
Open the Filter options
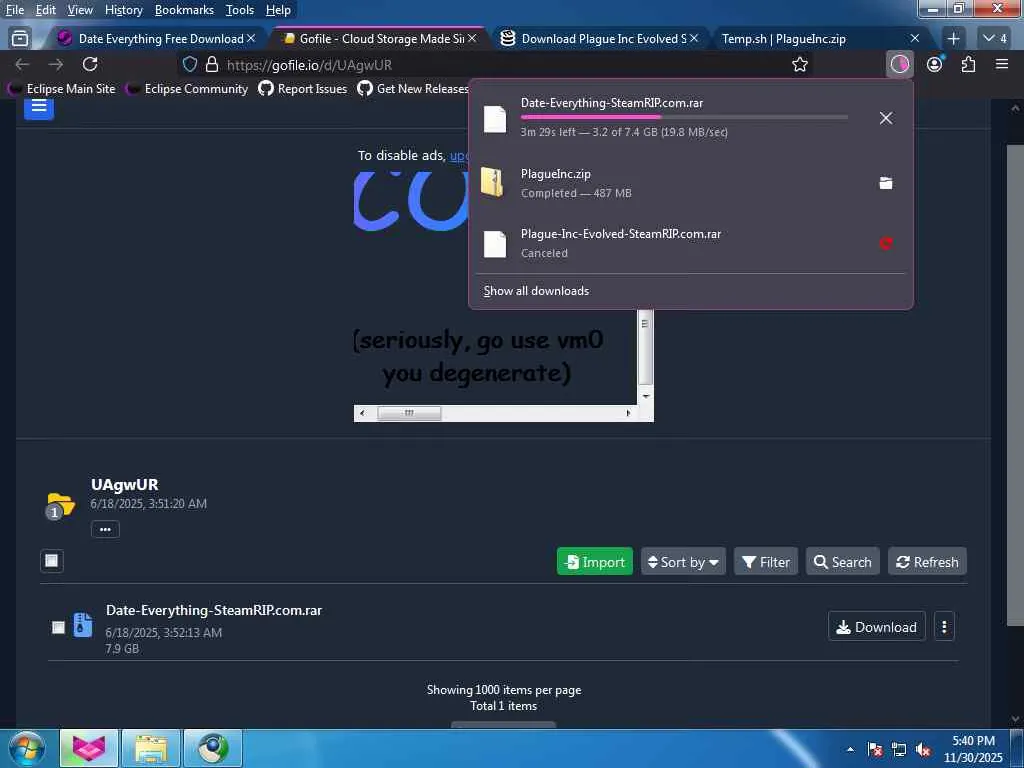pos(766,562)
